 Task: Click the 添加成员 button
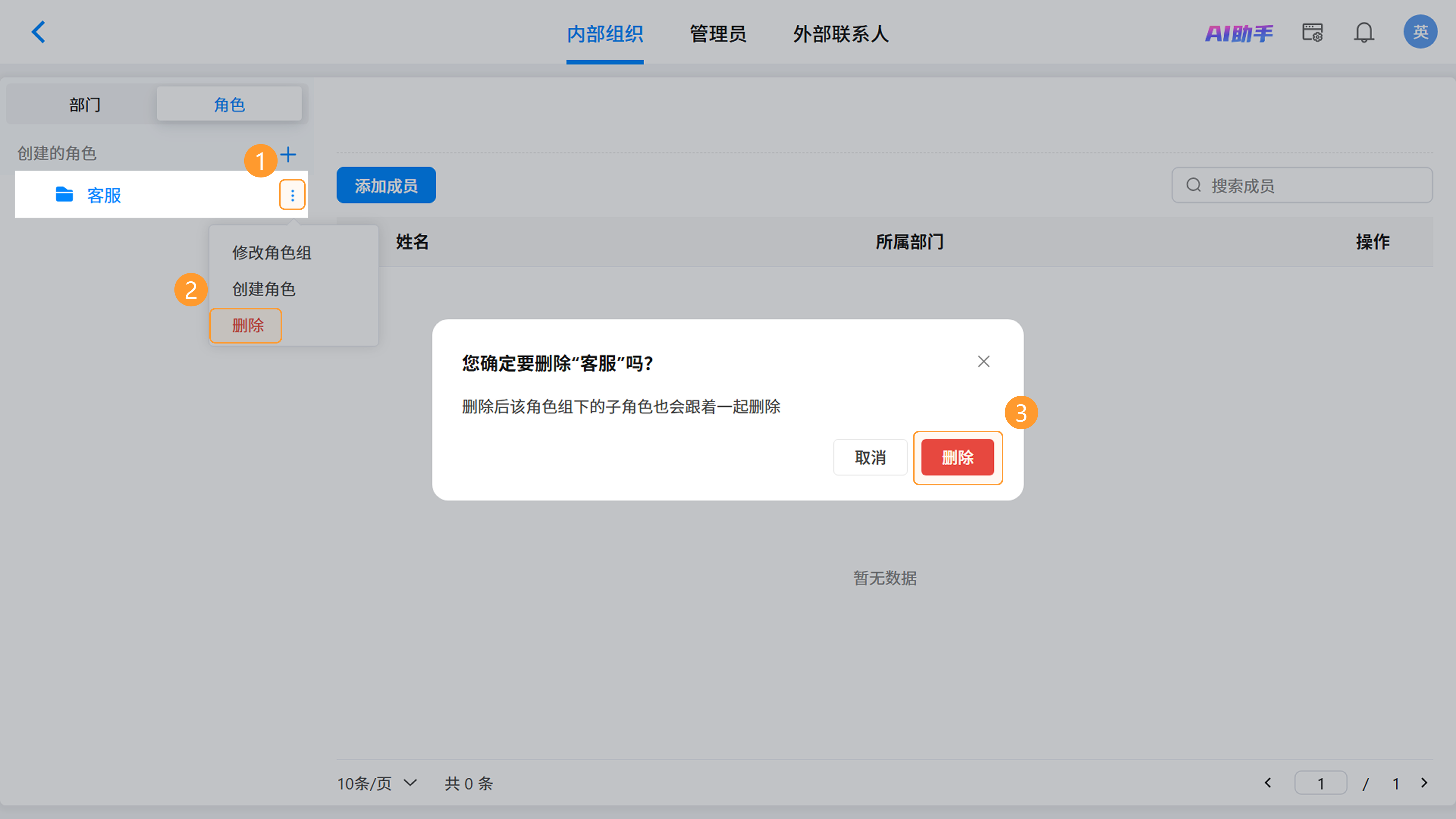386,185
